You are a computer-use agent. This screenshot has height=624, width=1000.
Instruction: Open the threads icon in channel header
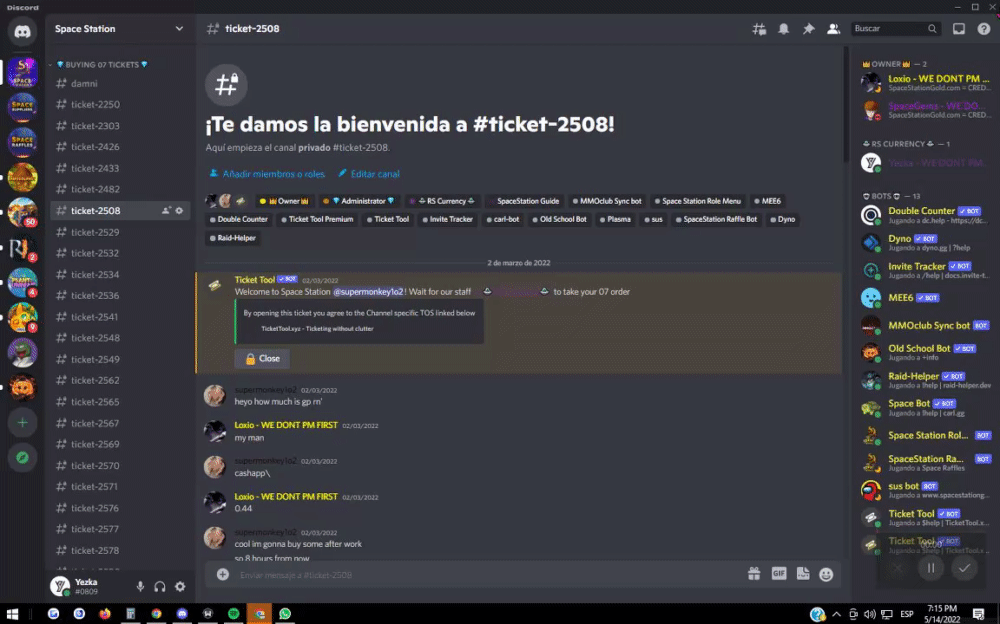759,29
